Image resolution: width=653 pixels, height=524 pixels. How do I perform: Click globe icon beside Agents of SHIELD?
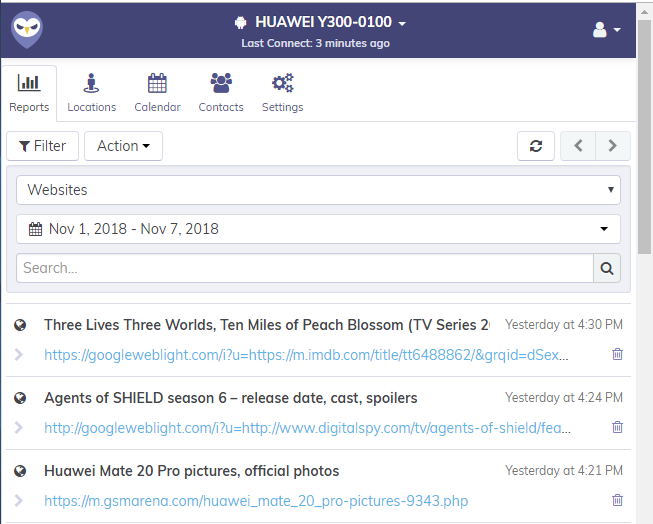coord(20,398)
